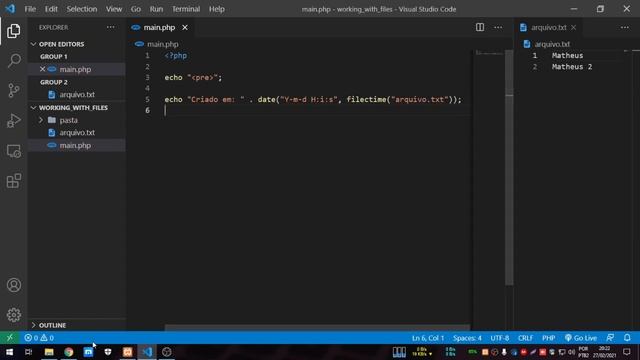Switch to the arquivo.txt editor tab
This screenshot has height=360, width=640.
549,27
